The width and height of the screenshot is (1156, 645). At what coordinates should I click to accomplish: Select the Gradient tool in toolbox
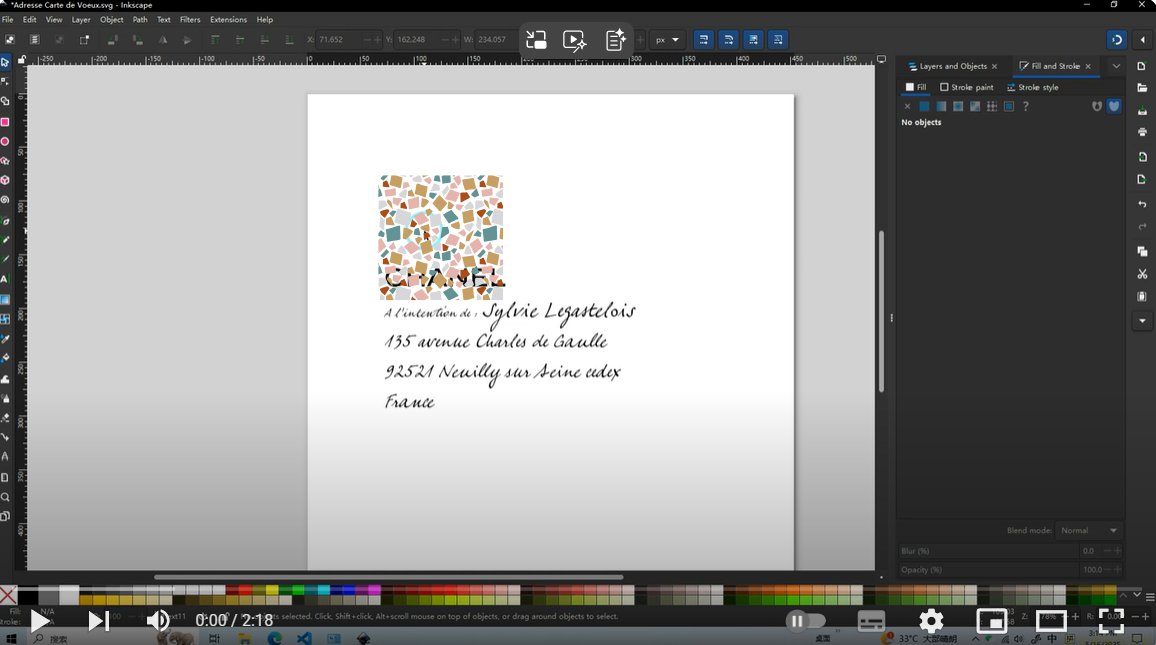pos(5,299)
